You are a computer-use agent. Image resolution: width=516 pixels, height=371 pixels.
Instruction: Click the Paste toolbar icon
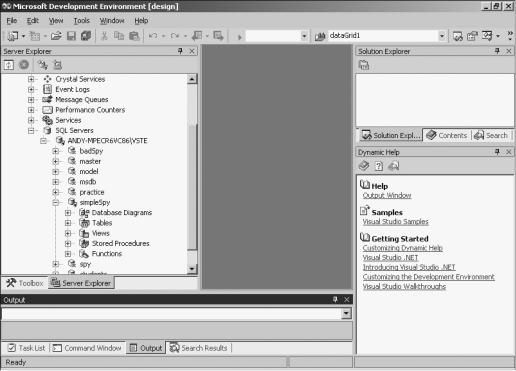click(134, 36)
